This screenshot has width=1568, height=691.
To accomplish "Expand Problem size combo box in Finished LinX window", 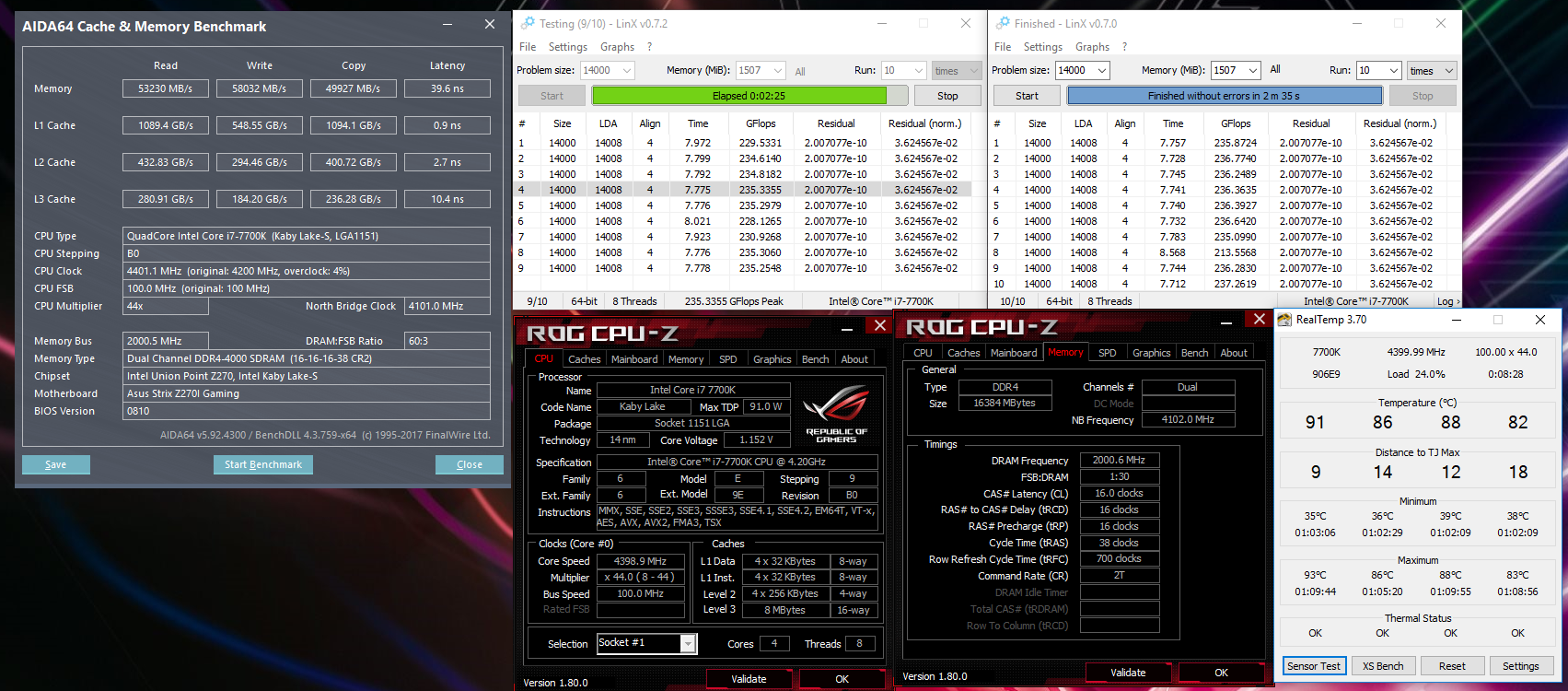I will (x=1102, y=70).
